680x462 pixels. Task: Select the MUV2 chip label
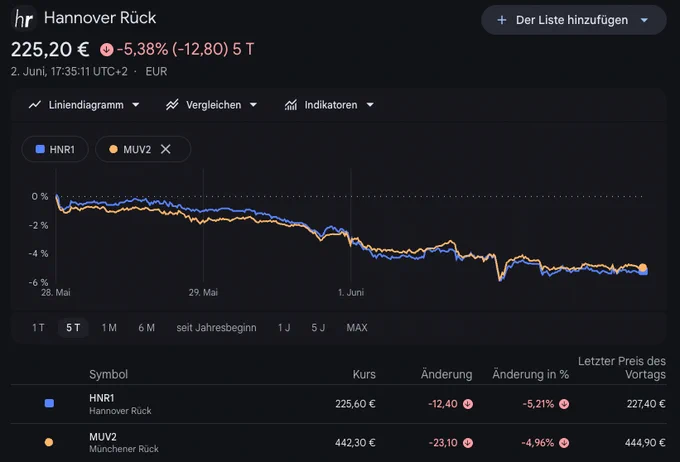(x=137, y=150)
